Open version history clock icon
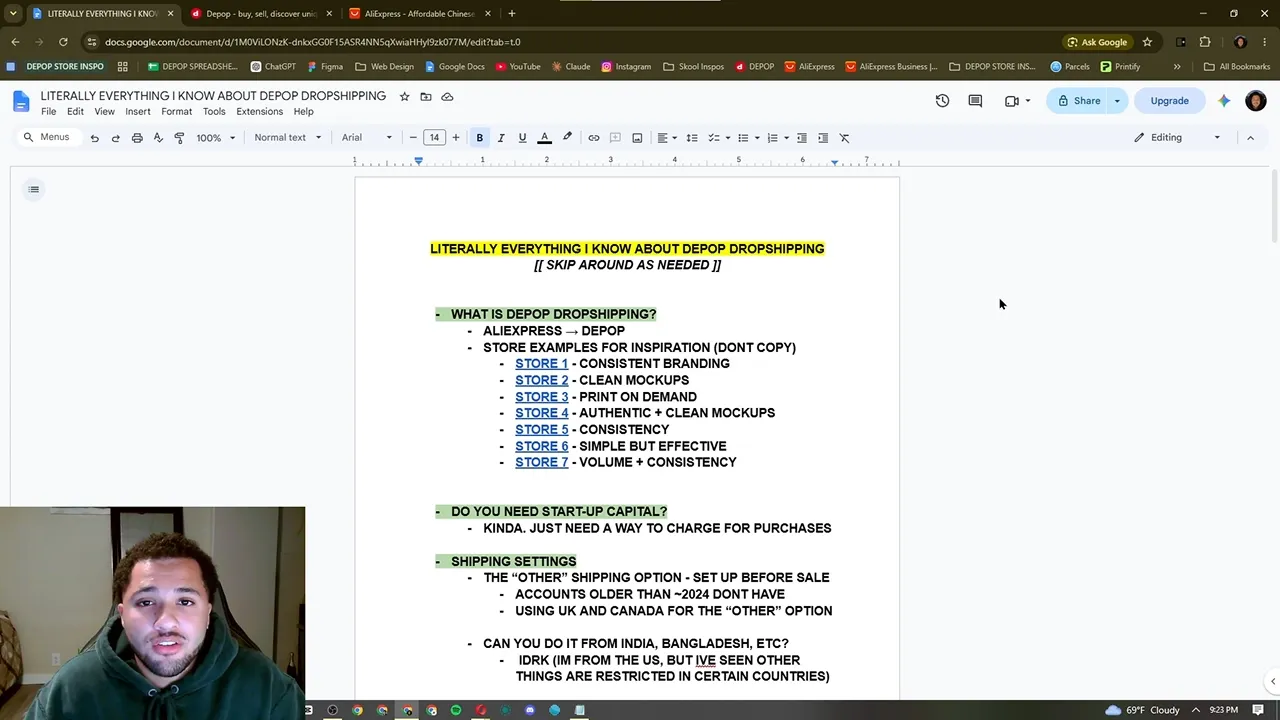This screenshot has height=720, width=1280. pyautogui.click(x=942, y=101)
